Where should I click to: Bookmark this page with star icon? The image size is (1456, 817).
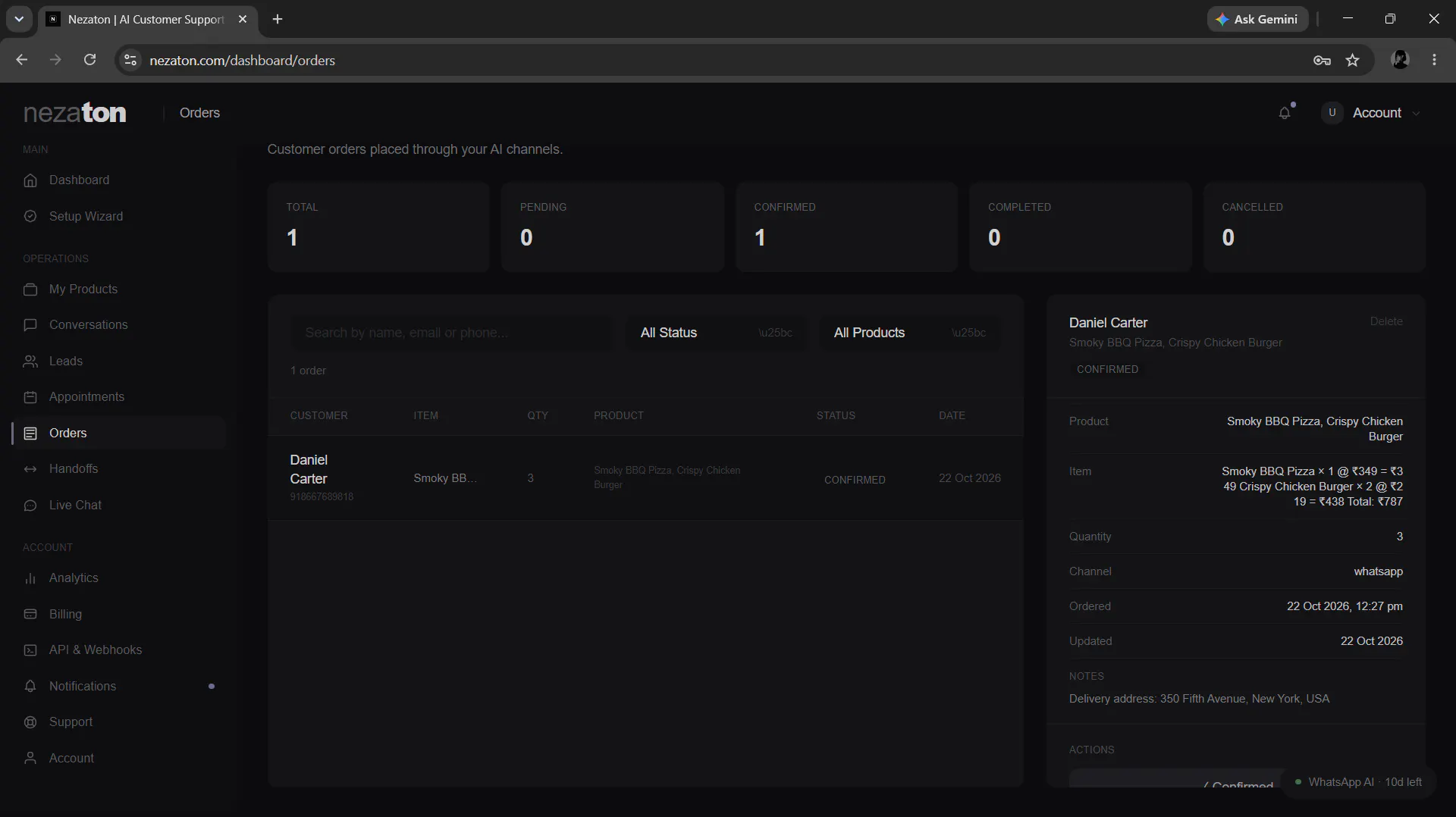[1352, 60]
